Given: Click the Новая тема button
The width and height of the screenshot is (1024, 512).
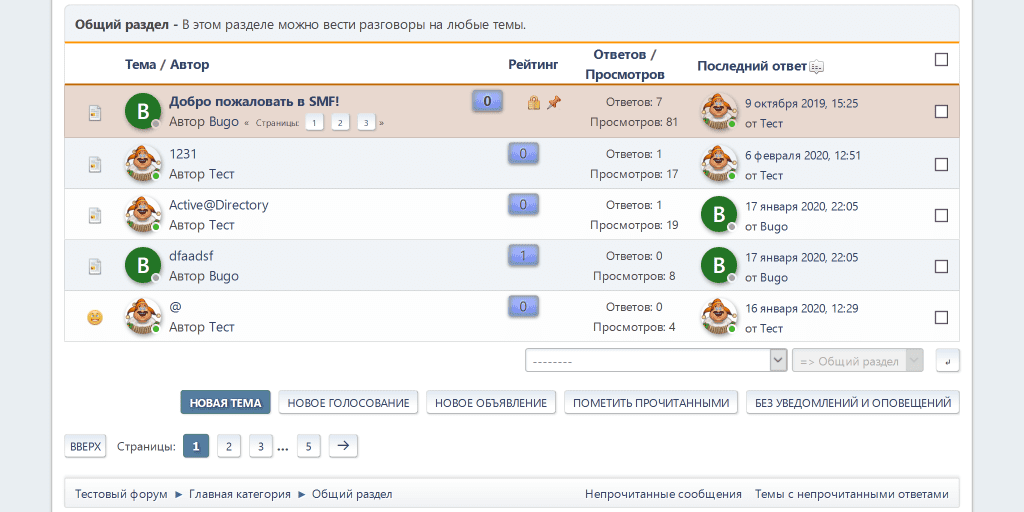Looking at the screenshot, I should point(225,403).
